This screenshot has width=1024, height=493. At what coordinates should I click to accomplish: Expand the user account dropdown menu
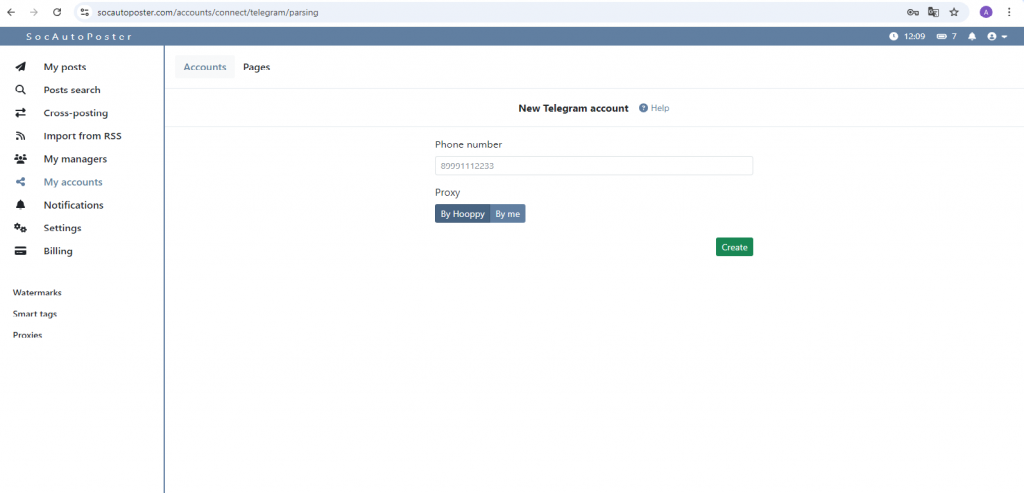click(996, 36)
